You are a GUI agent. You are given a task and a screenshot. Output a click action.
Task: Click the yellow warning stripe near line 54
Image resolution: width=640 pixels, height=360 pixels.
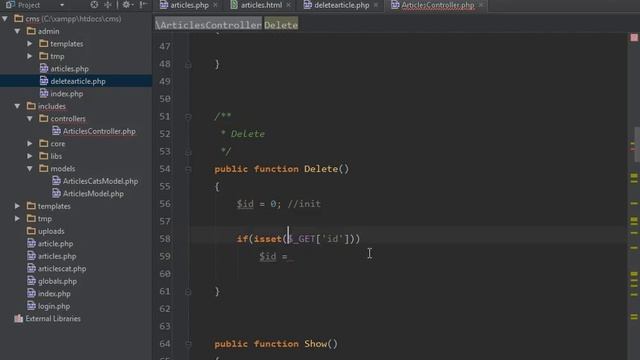(634, 176)
